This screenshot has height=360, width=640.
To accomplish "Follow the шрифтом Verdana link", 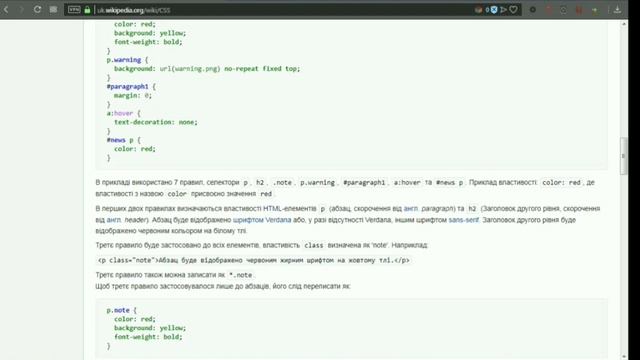I will pos(262,220).
